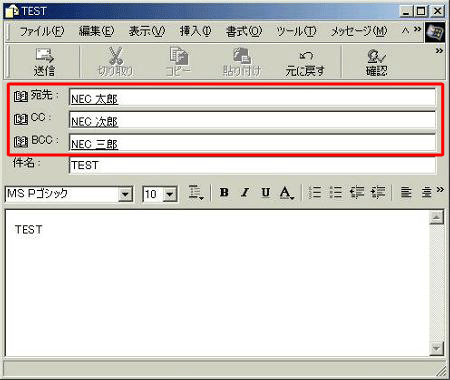Click the Paste (貼り付け) toolbar icon
Viewport: 450px width, 380px height.
click(x=242, y=55)
